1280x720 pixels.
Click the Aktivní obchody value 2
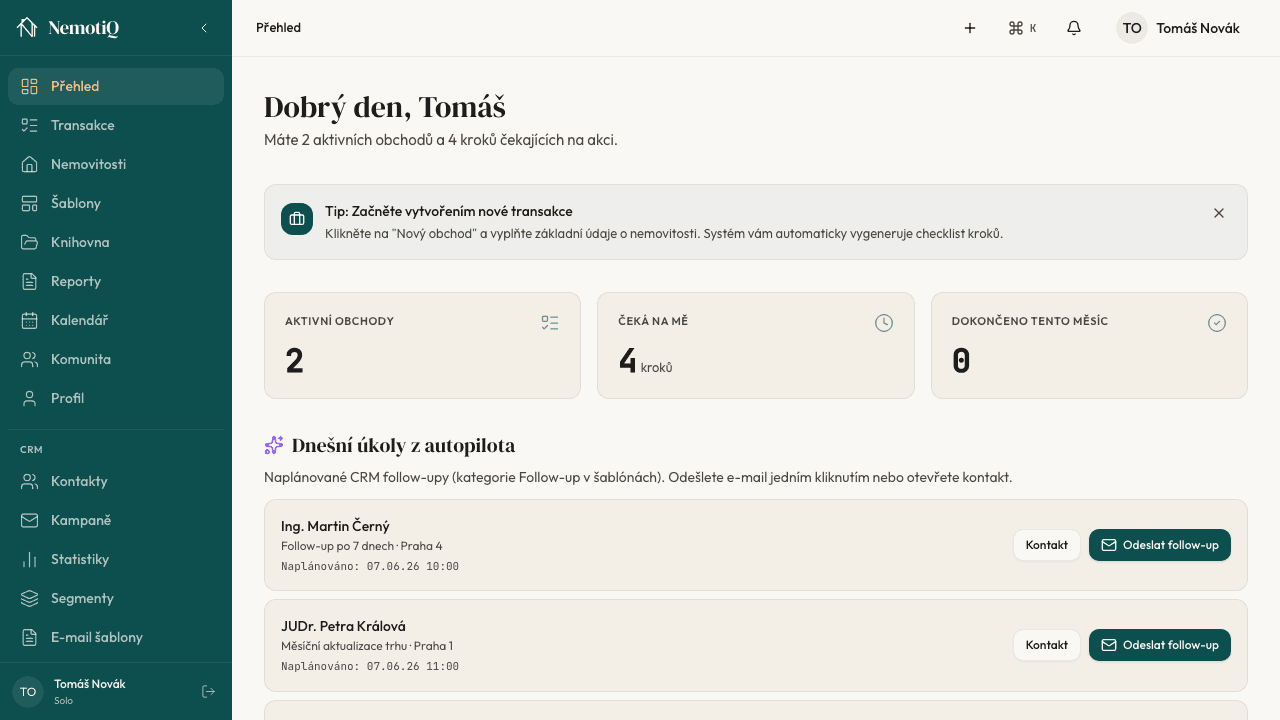(x=294, y=360)
